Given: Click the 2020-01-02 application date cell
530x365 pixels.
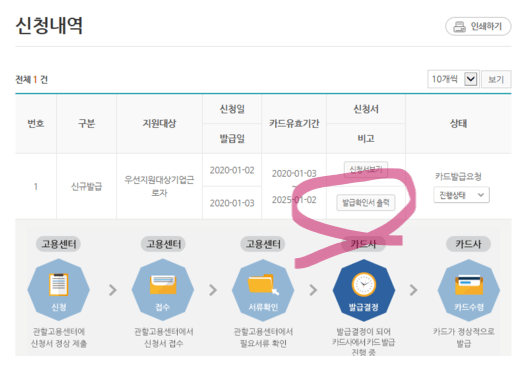Looking at the screenshot, I should [232, 170].
